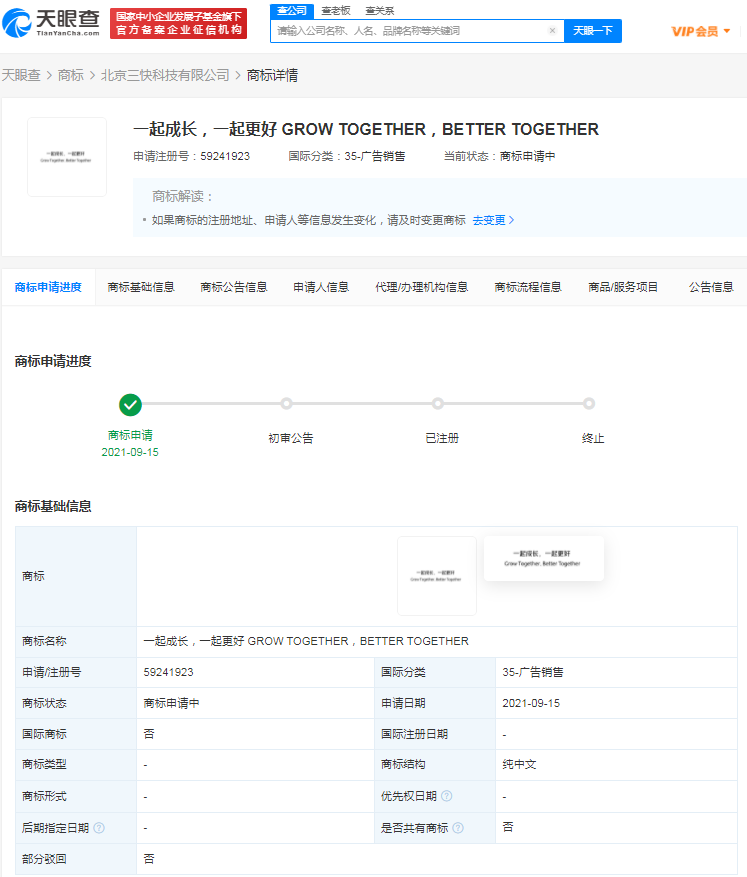This screenshot has width=747, height=877.
Task: Select the 查老板 search tab
Action: click(x=336, y=11)
